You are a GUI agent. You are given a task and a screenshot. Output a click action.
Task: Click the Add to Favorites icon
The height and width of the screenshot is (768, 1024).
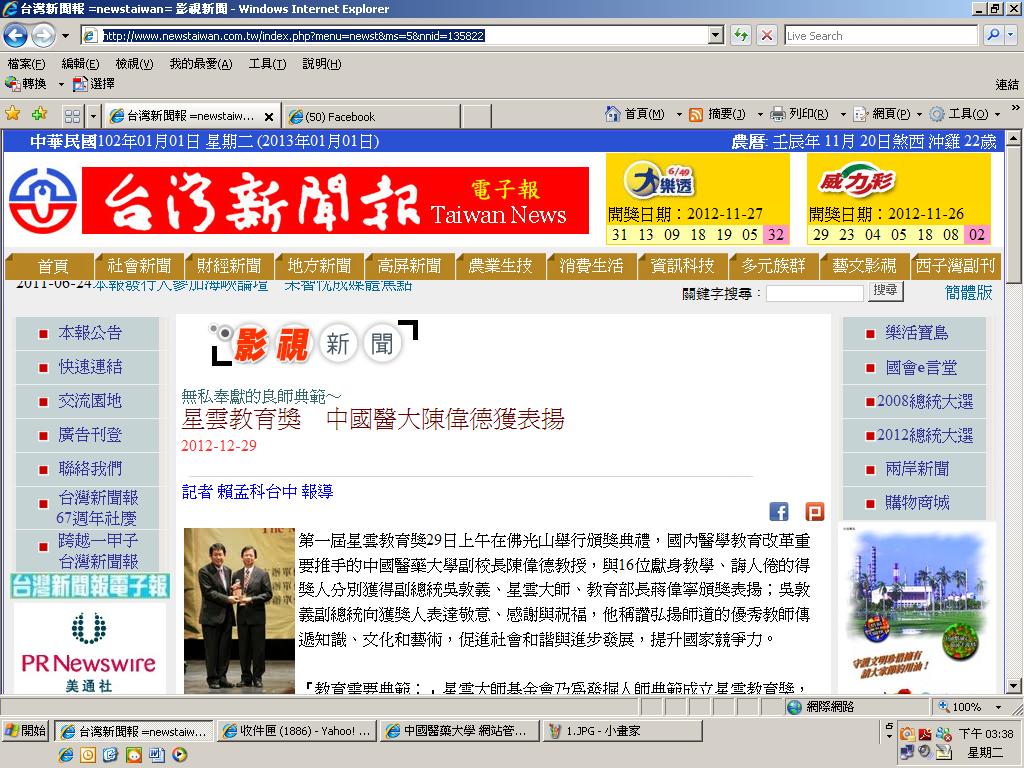point(39,114)
